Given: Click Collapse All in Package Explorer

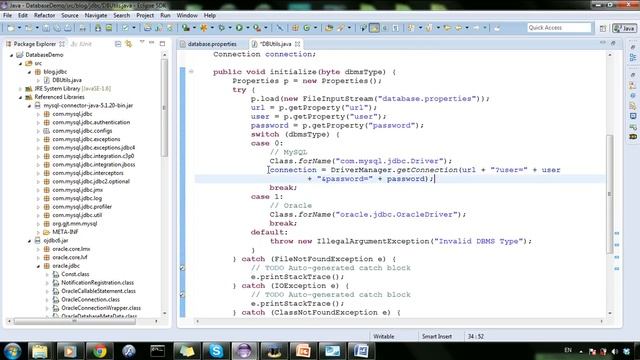Looking at the screenshot, I should [118, 44].
